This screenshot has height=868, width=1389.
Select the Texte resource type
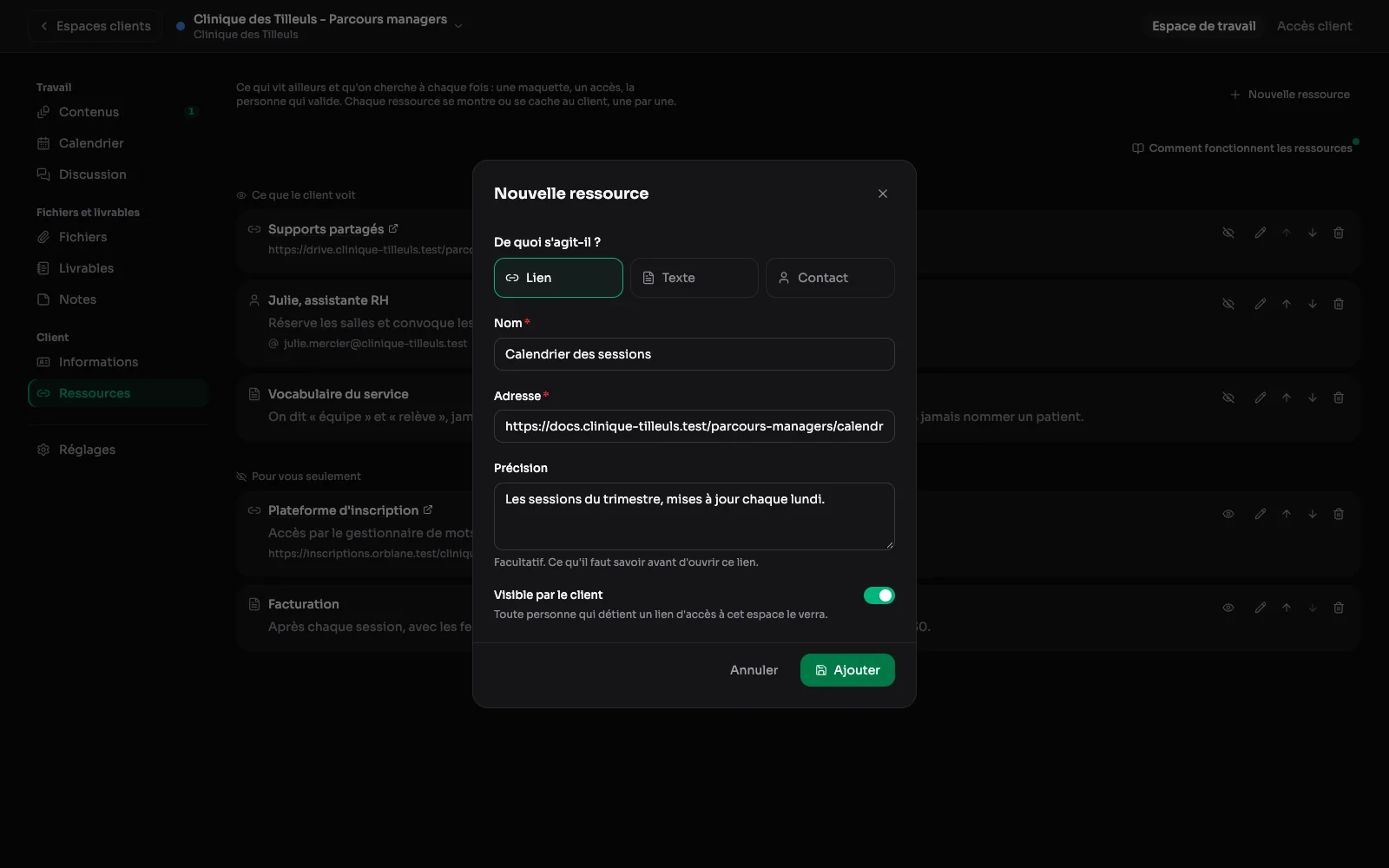(694, 278)
